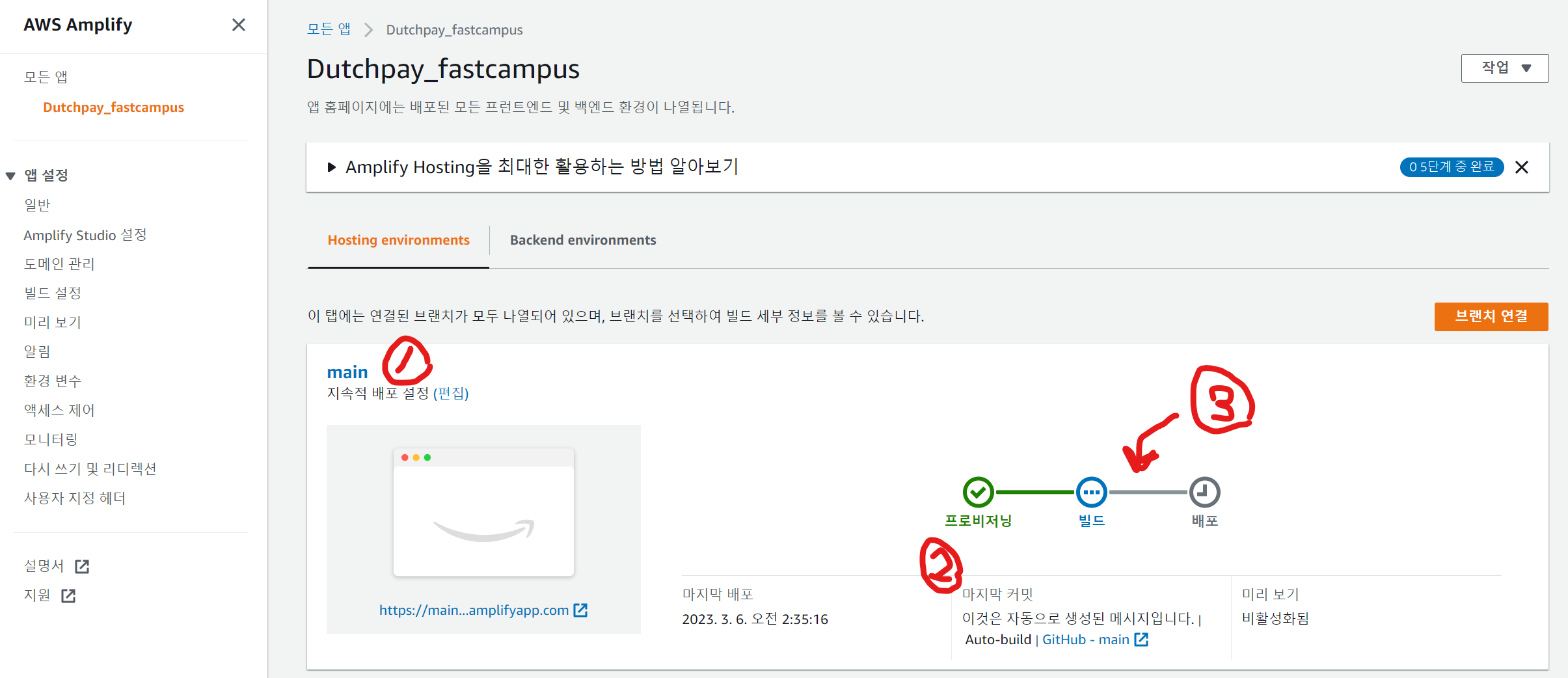
Task: Dismiss the Amplify Hosting tips banner
Action: [1522, 167]
